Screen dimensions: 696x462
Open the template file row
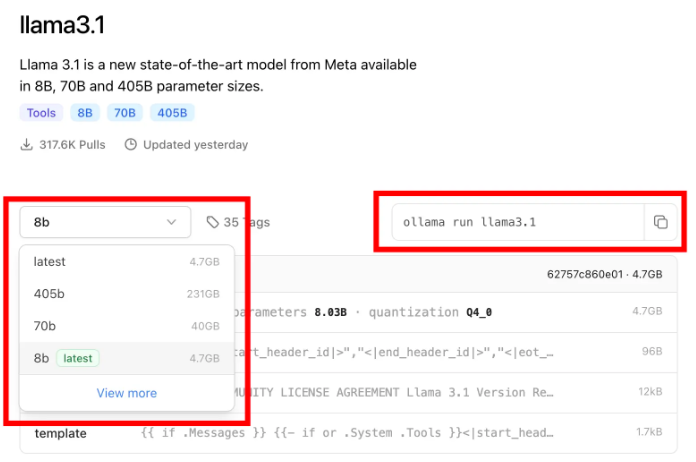pyautogui.click(x=348, y=433)
